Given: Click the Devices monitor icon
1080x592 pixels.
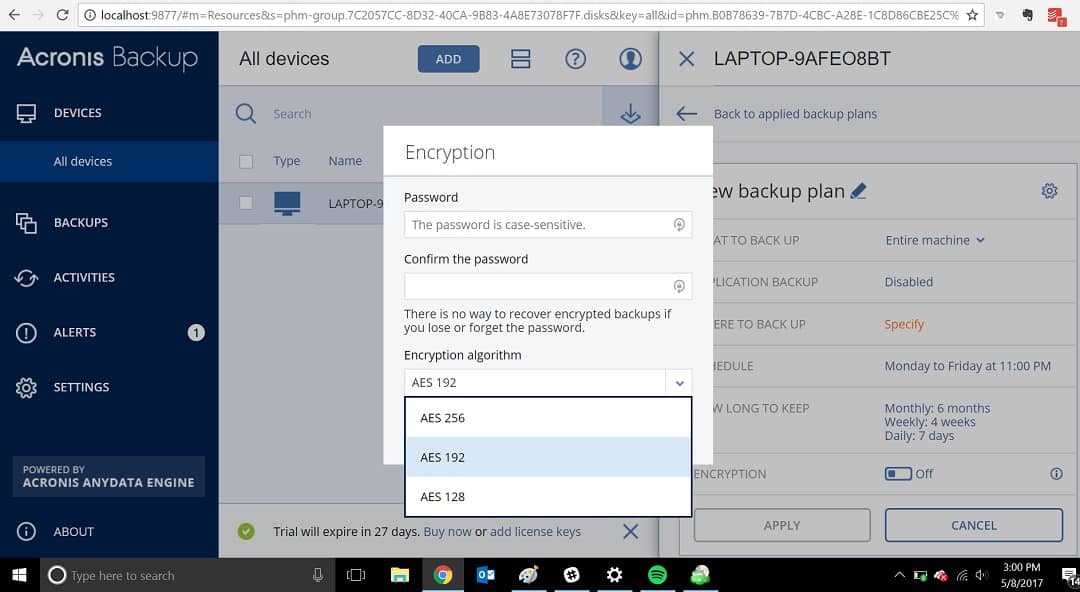Looking at the screenshot, I should tap(26, 113).
